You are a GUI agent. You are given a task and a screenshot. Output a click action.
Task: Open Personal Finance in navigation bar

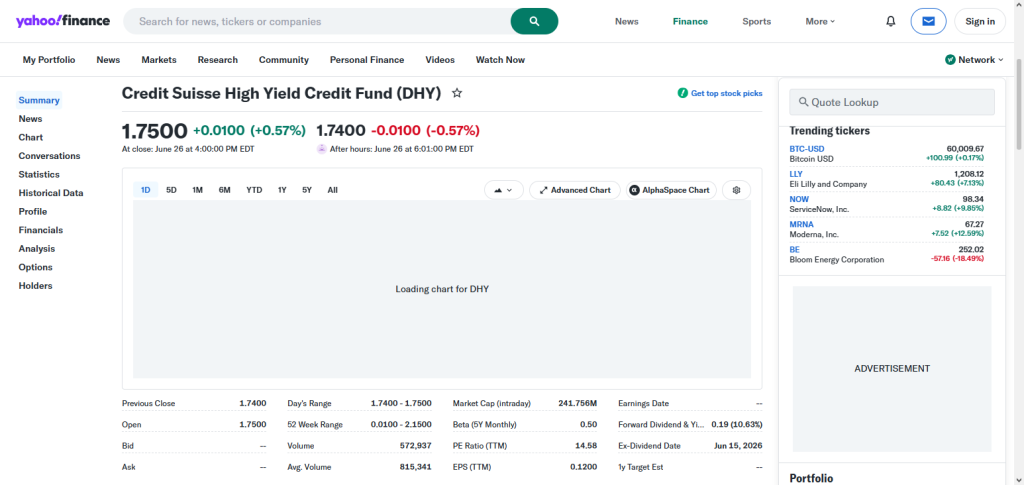(367, 59)
